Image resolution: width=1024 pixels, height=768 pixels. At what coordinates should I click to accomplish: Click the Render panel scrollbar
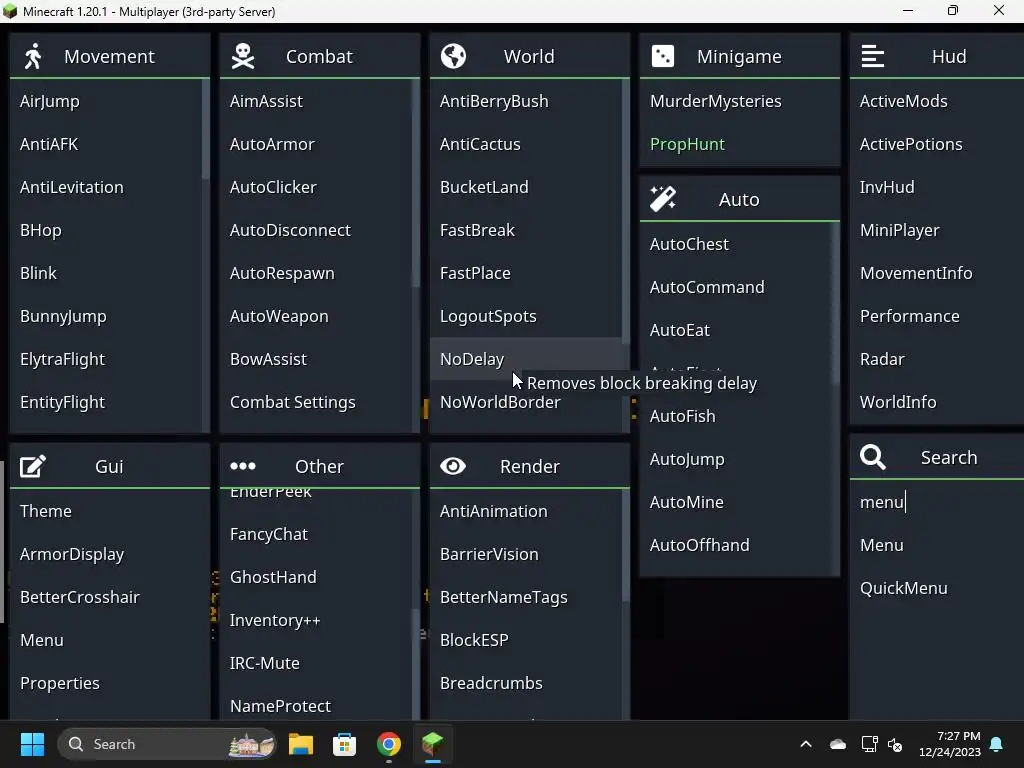(x=626, y=545)
